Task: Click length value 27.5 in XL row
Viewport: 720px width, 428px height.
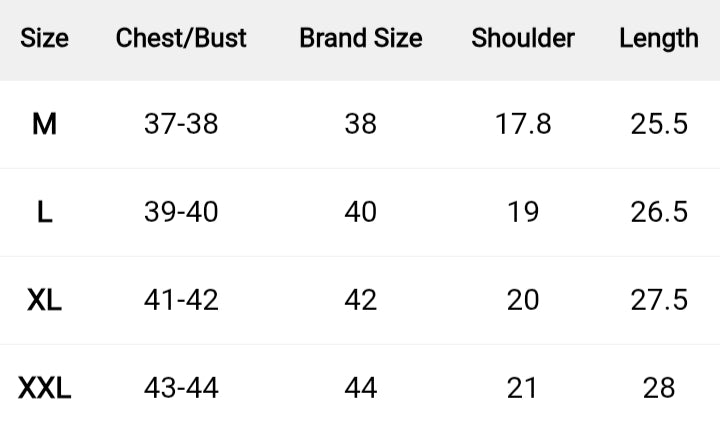Action: click(x=659, y=300)
